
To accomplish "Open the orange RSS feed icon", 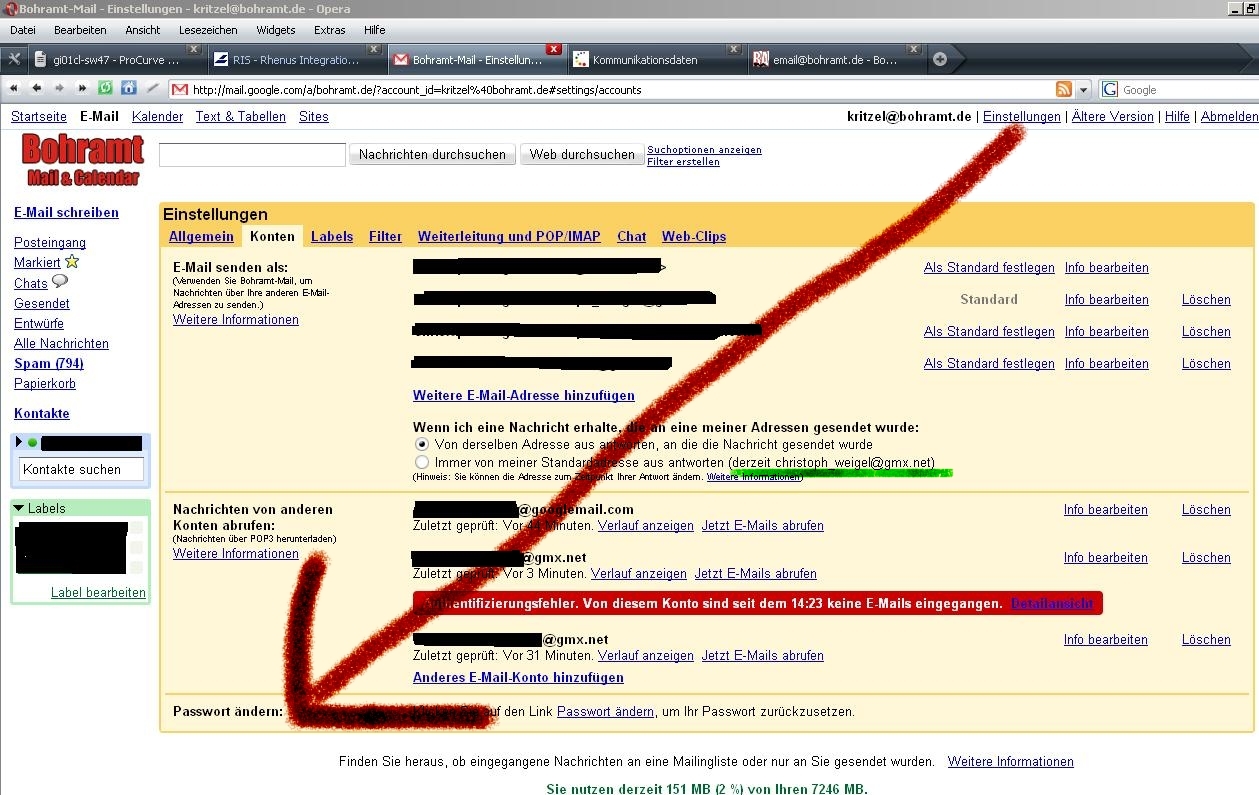I will (x=1064, y=89).
